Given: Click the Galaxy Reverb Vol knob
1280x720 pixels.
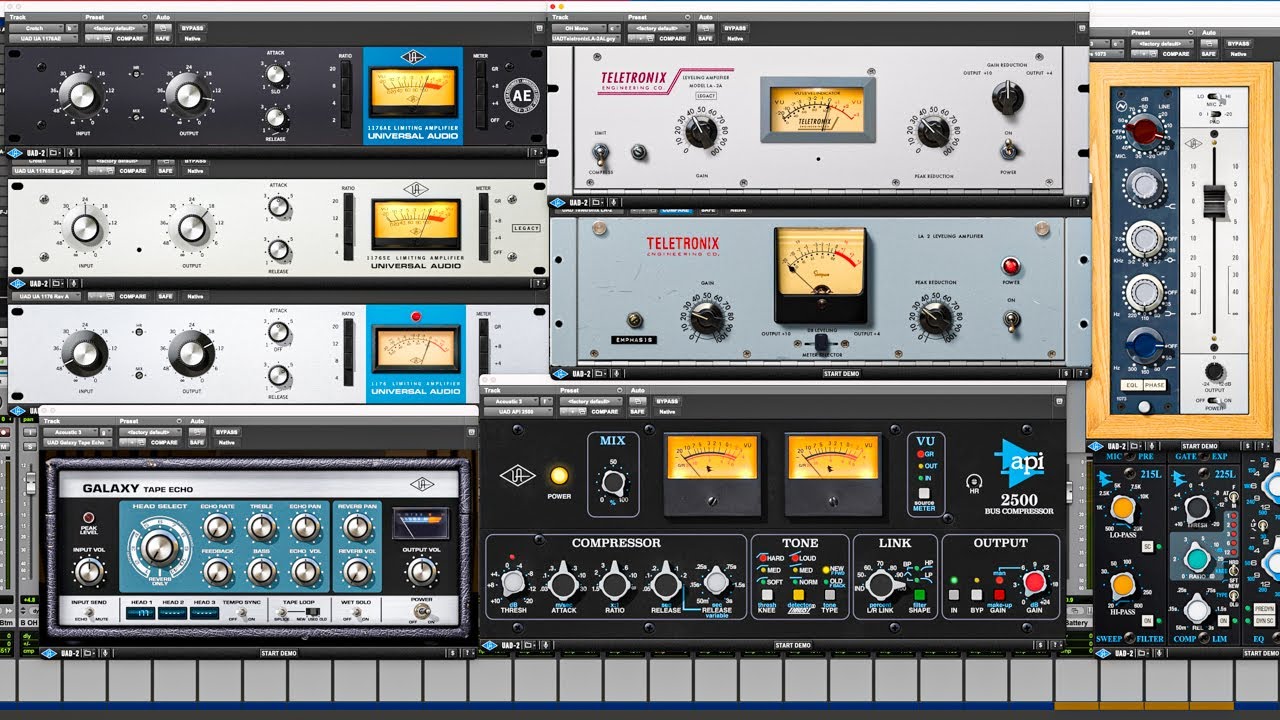Looking at the screenshot, I should (357, 571).
